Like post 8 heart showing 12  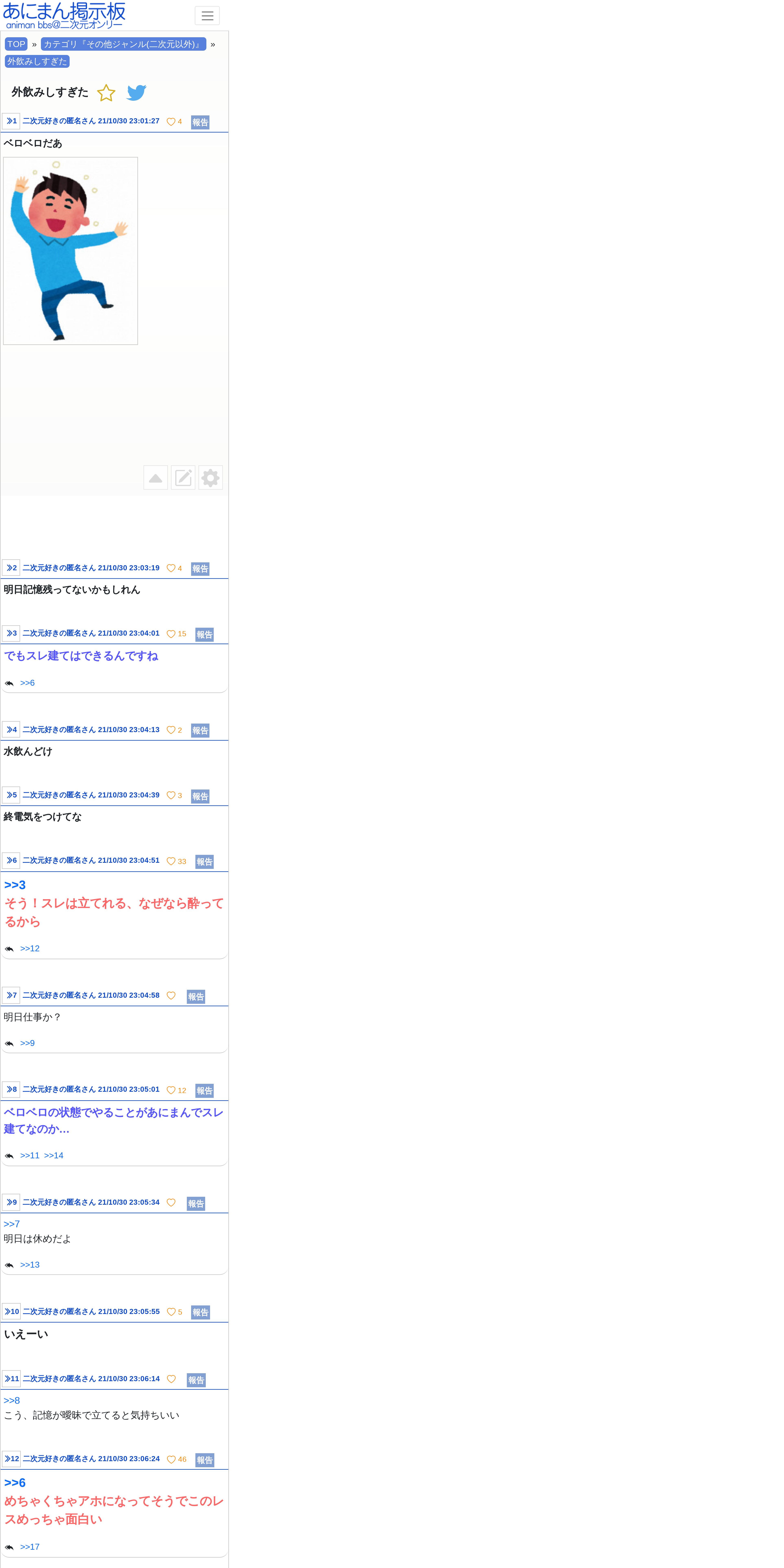coord(171,1090)
